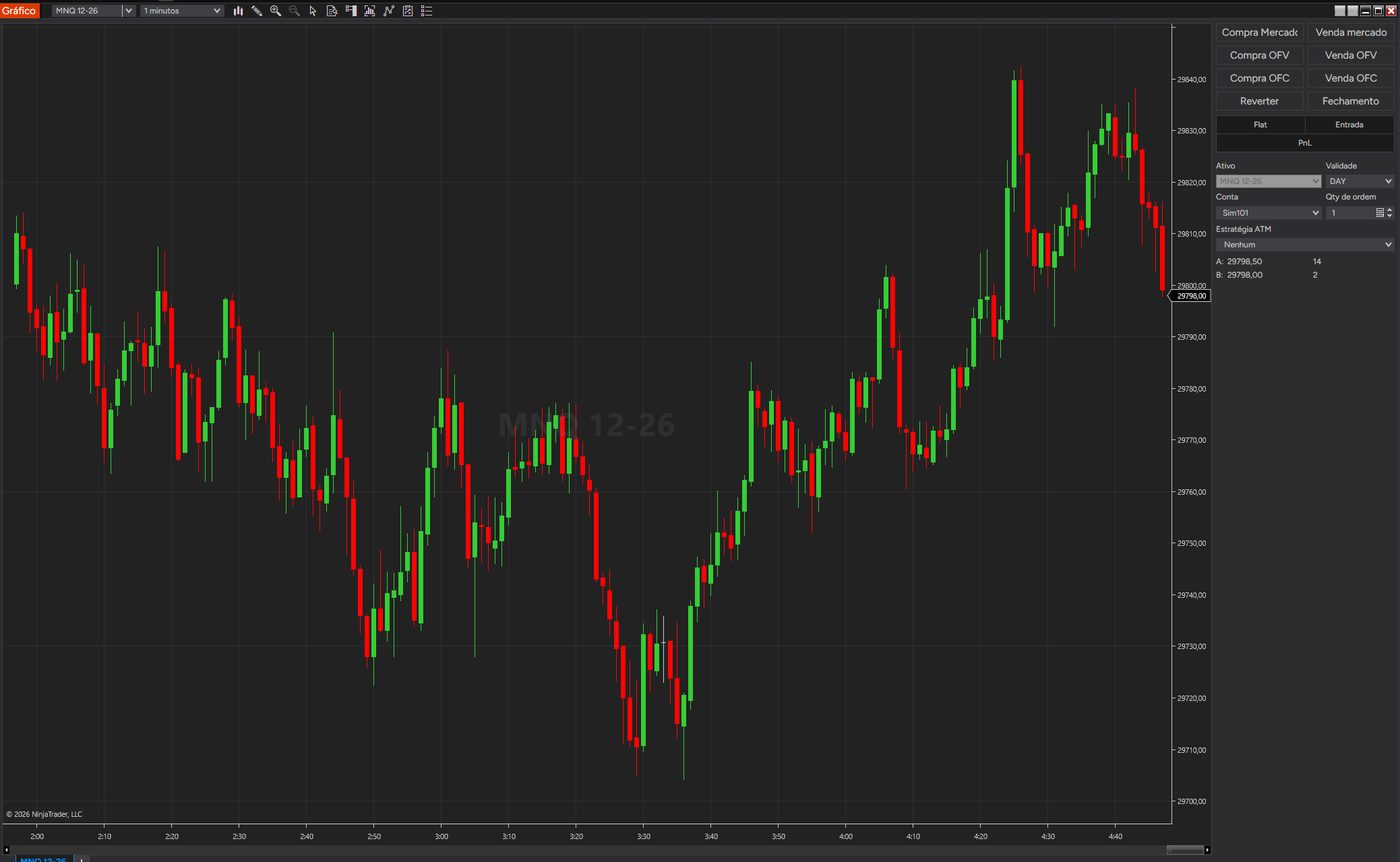Open the chart bar style icon
This screenshot has width=1400, height=862.
click(238, 11)
